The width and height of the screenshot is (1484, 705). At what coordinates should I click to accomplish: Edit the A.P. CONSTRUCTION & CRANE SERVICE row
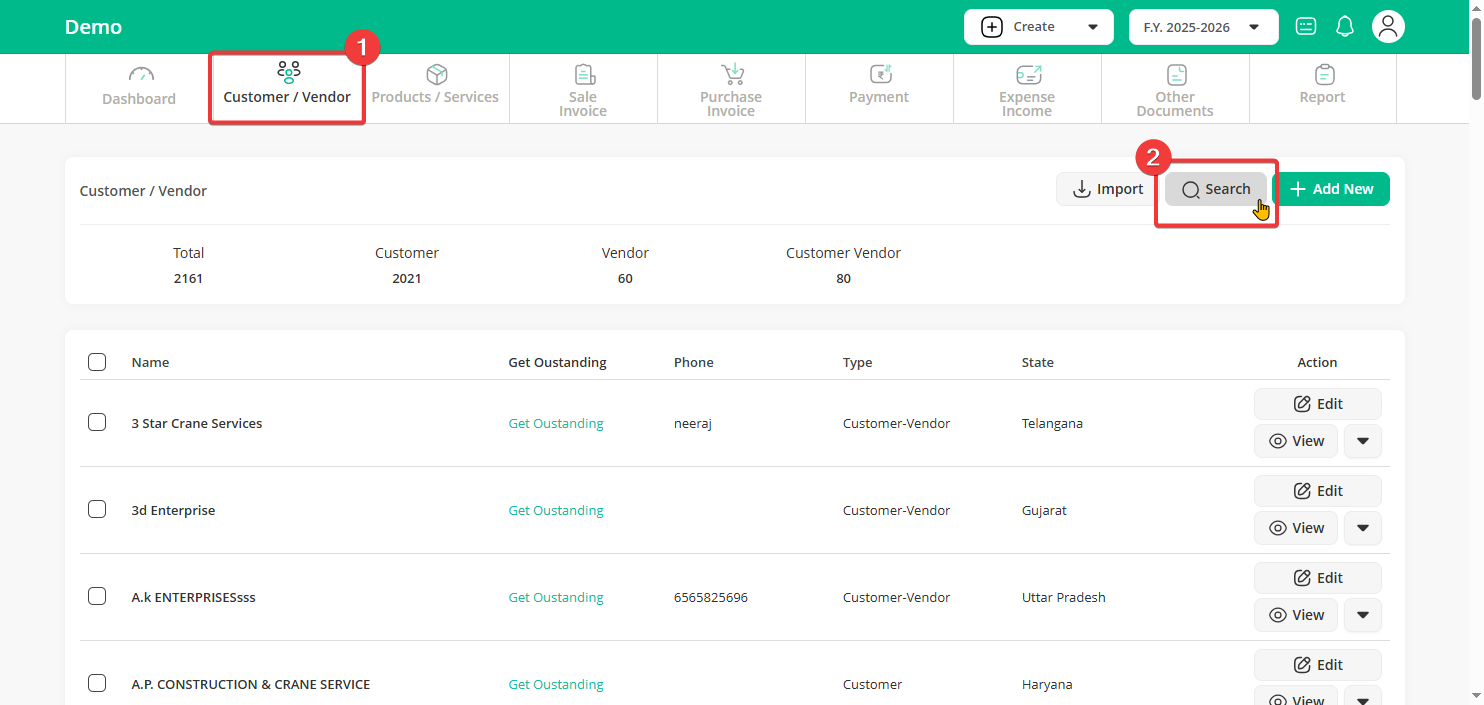(x=1318, y=665)
